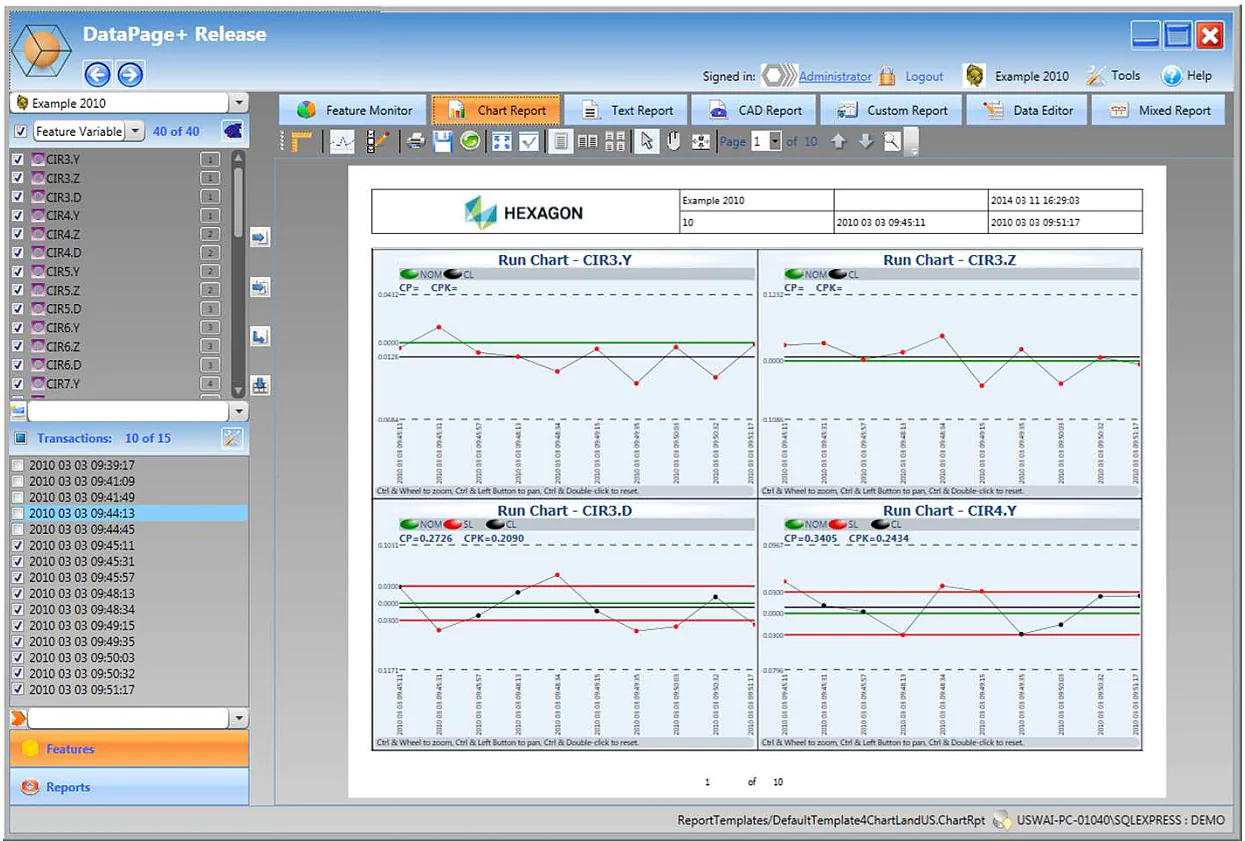Click the feature list scrollbar up arrow
Viewport: 1245px width, 841px height.
coord(238,158)
